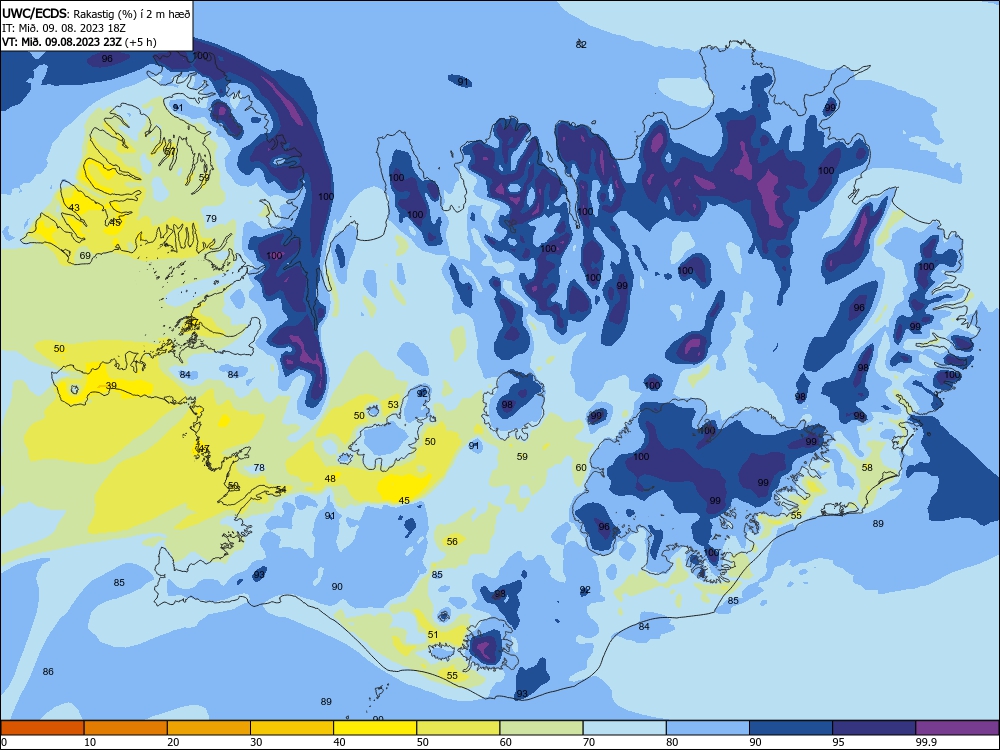Choose the 70–80 pale blue legend swatch
Screen dimensions: 1000x750
[624, 728]
